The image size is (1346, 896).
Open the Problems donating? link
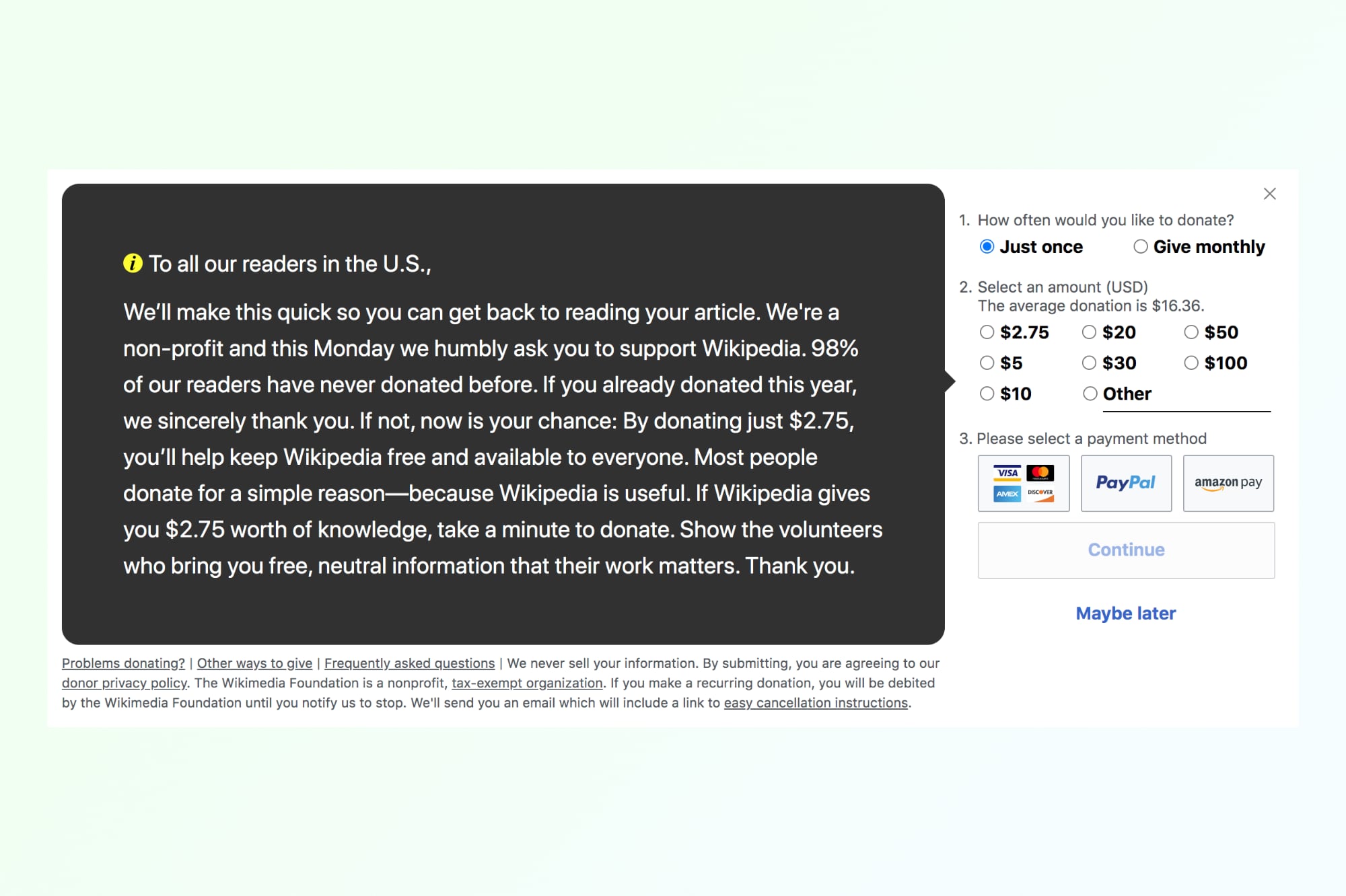coord(123,663)
